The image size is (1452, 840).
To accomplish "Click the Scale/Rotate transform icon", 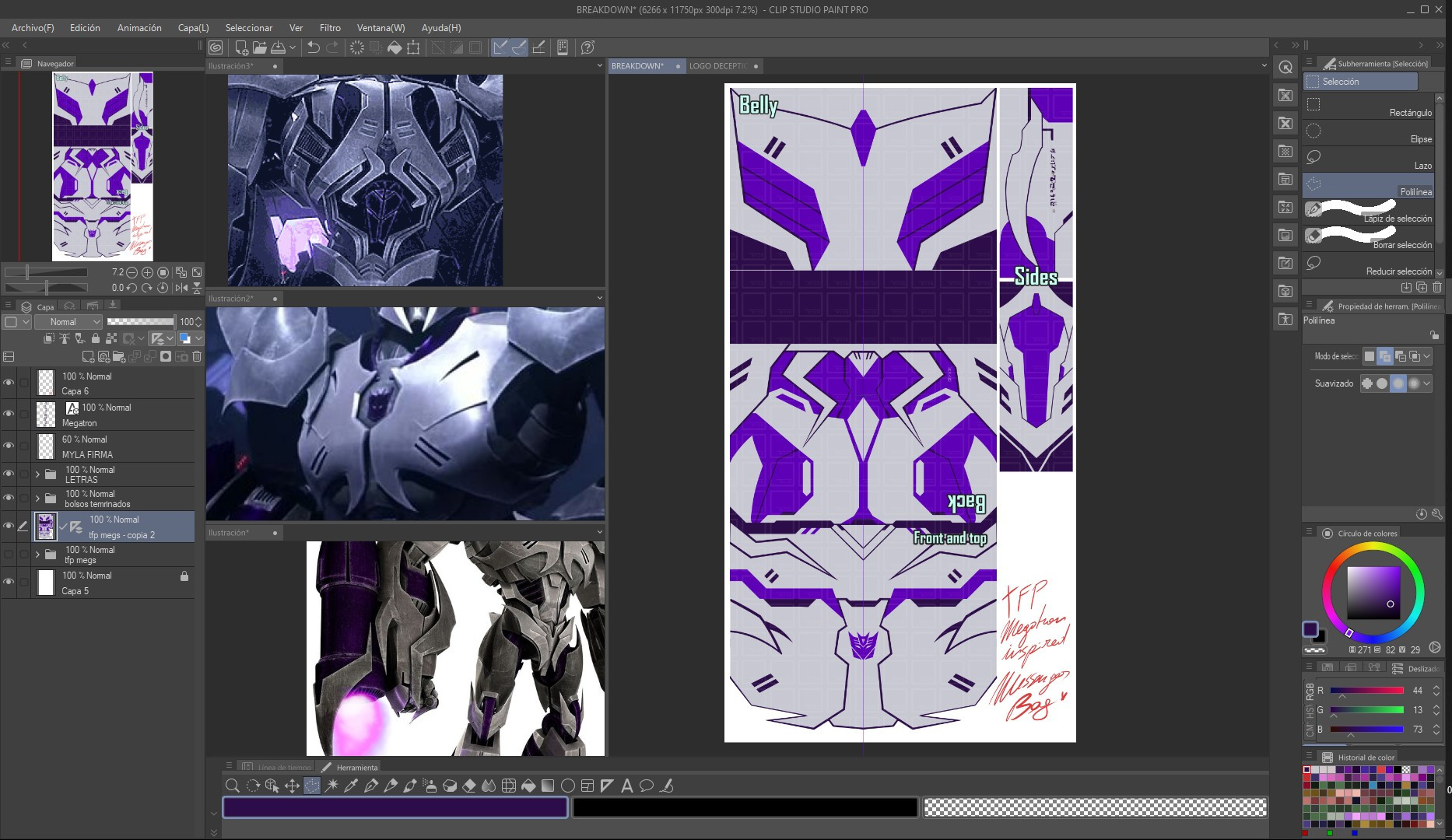I will tap(413, 47).
